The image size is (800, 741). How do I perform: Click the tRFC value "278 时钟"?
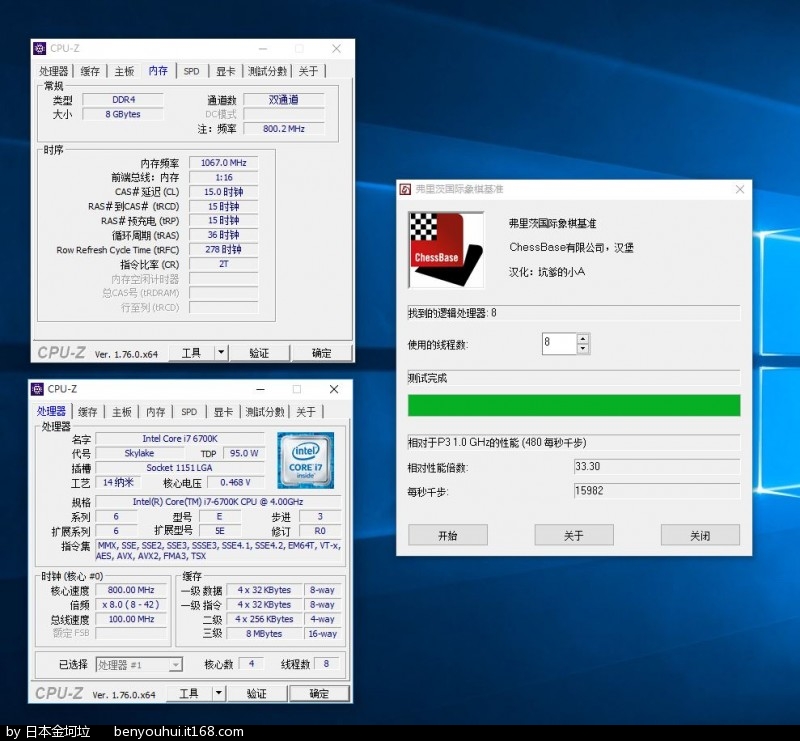tap(223, 250)
